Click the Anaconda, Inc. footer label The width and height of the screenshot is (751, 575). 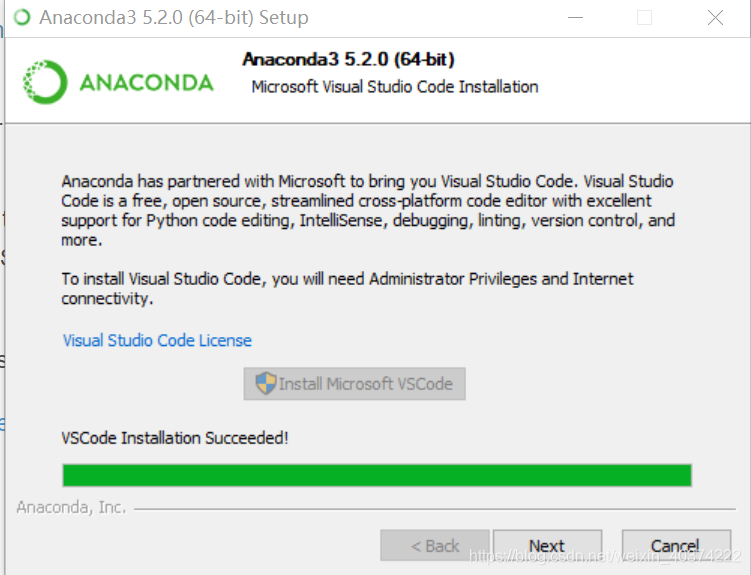(x=72, y=508)
